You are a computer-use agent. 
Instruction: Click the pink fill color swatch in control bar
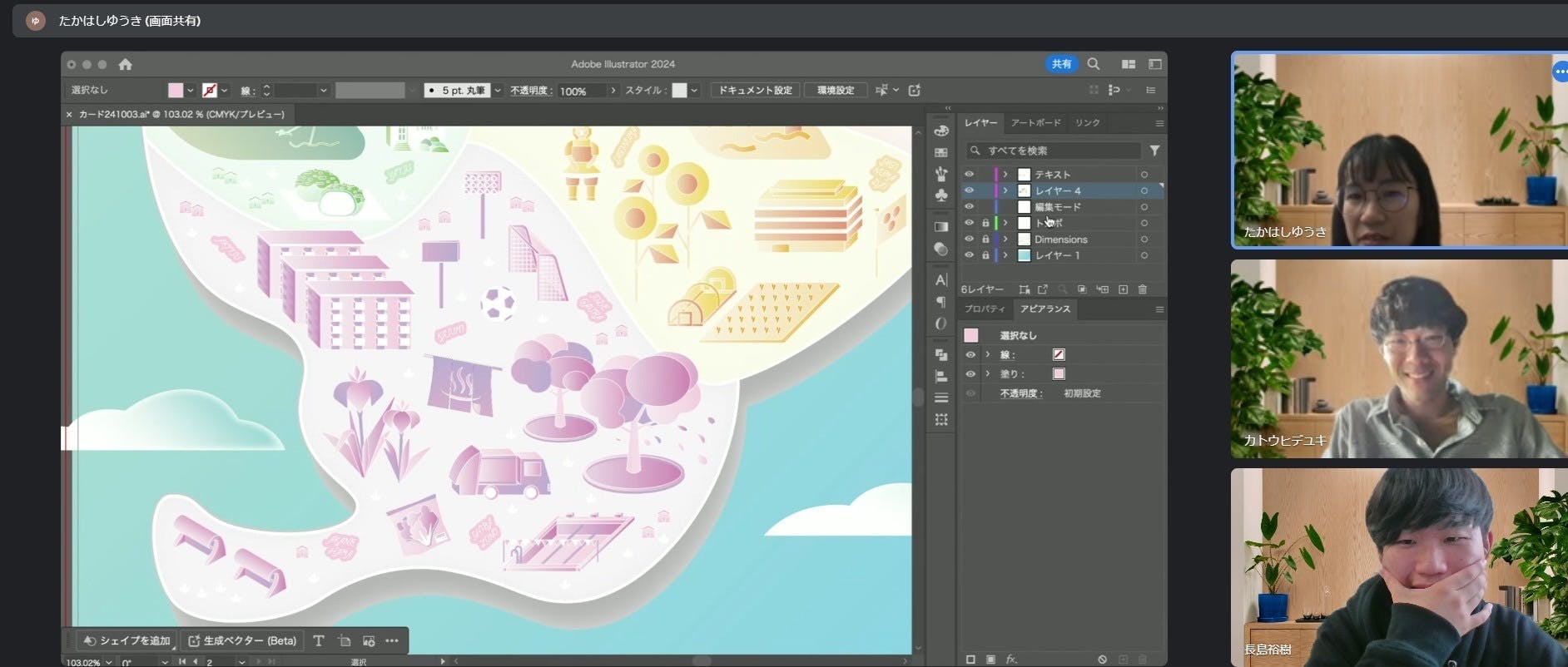(176, 91)
